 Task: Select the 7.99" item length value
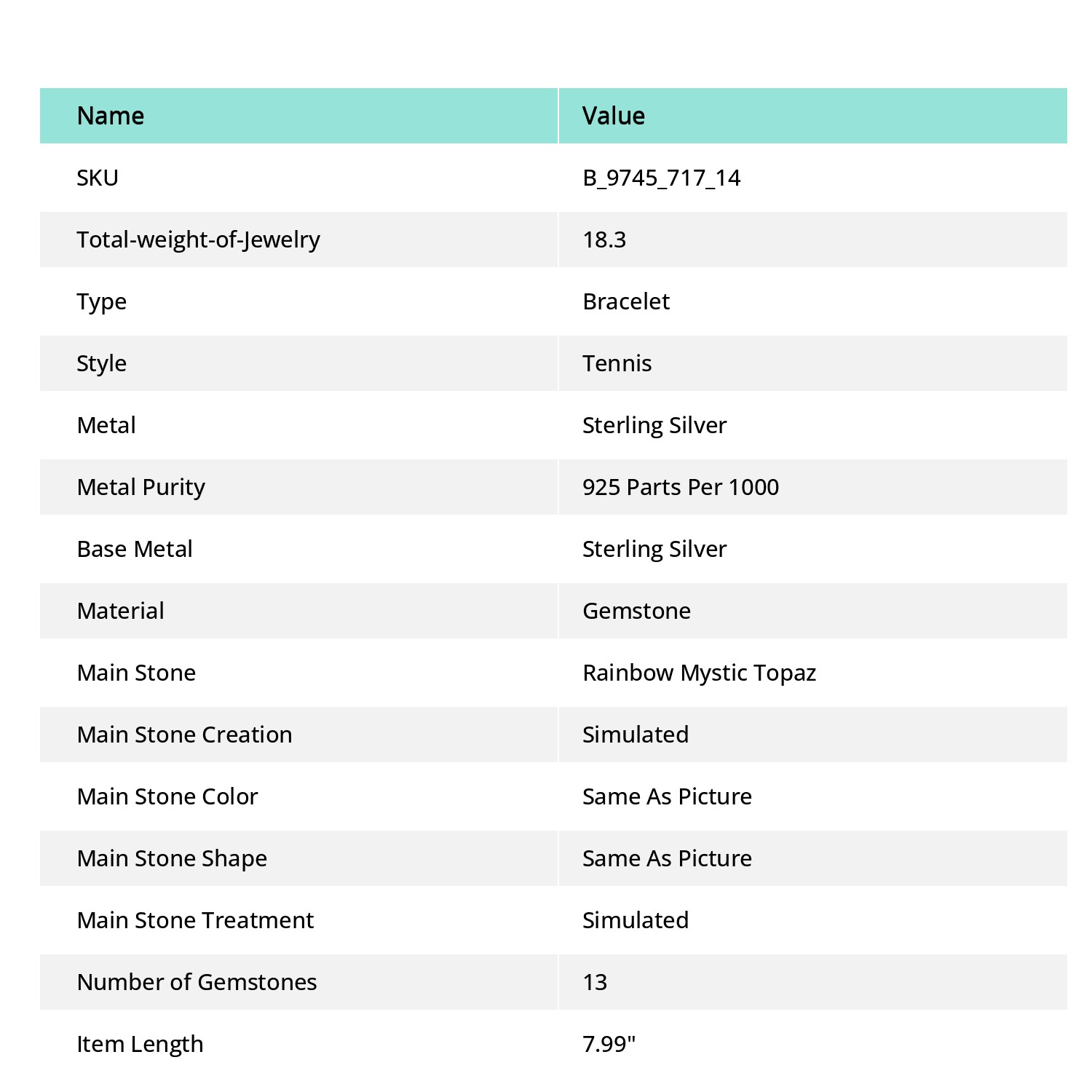[x=609, y=1044]
